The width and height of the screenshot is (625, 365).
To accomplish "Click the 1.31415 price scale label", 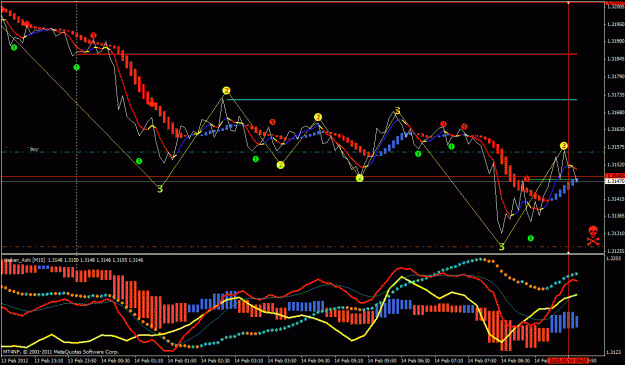I will coord(615,198).
